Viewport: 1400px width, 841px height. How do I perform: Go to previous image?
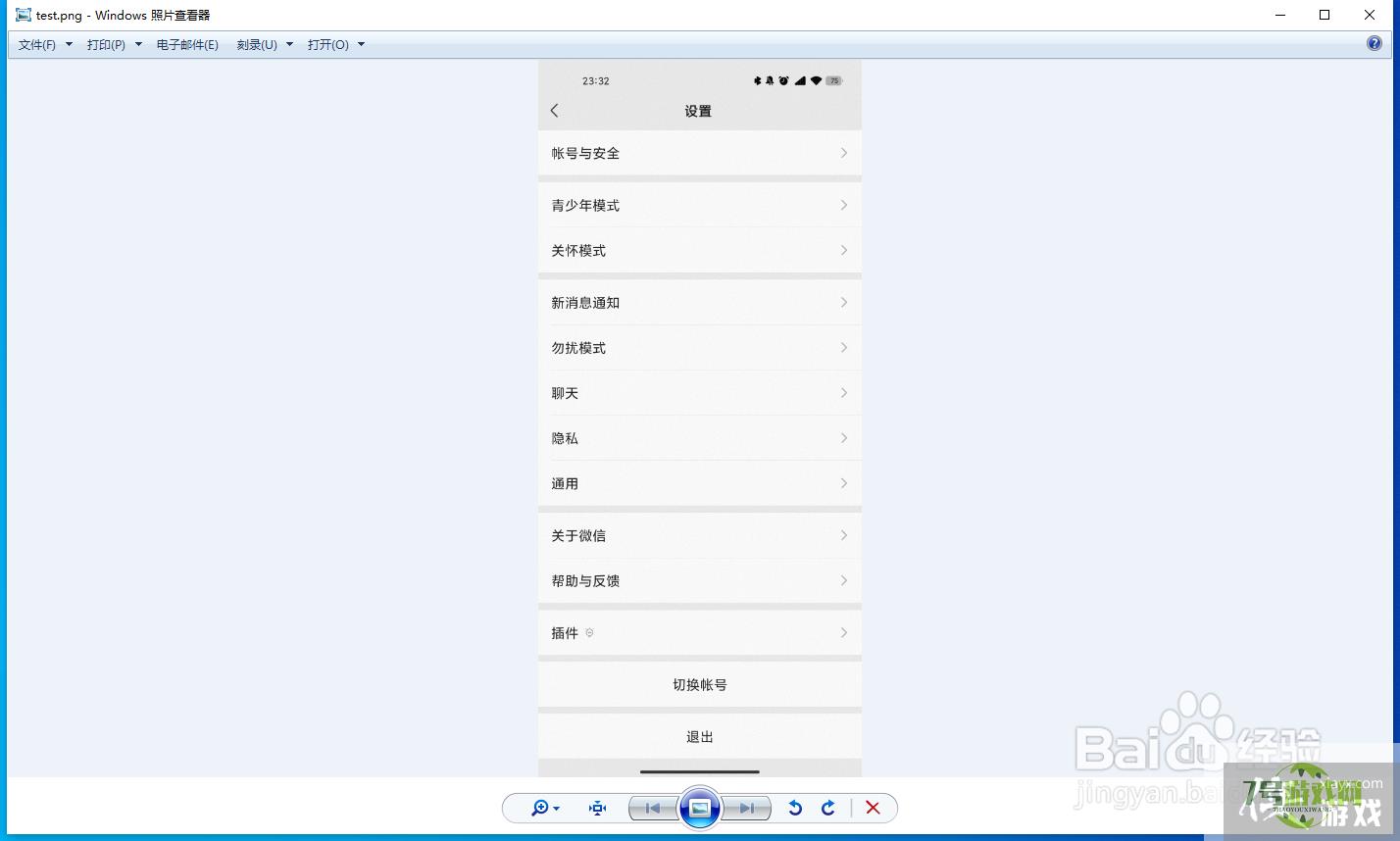pos(652,808)
